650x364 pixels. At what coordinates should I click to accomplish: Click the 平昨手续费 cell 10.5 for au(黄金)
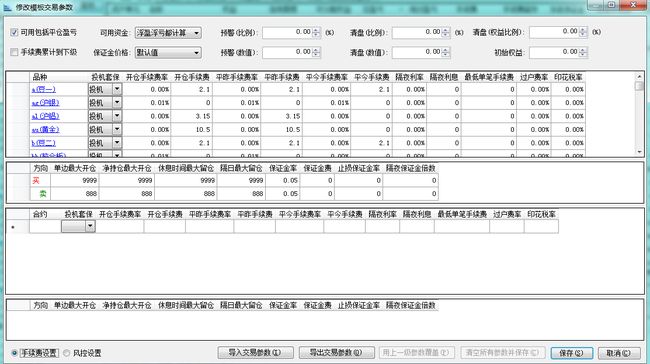(x=281, y=130)
